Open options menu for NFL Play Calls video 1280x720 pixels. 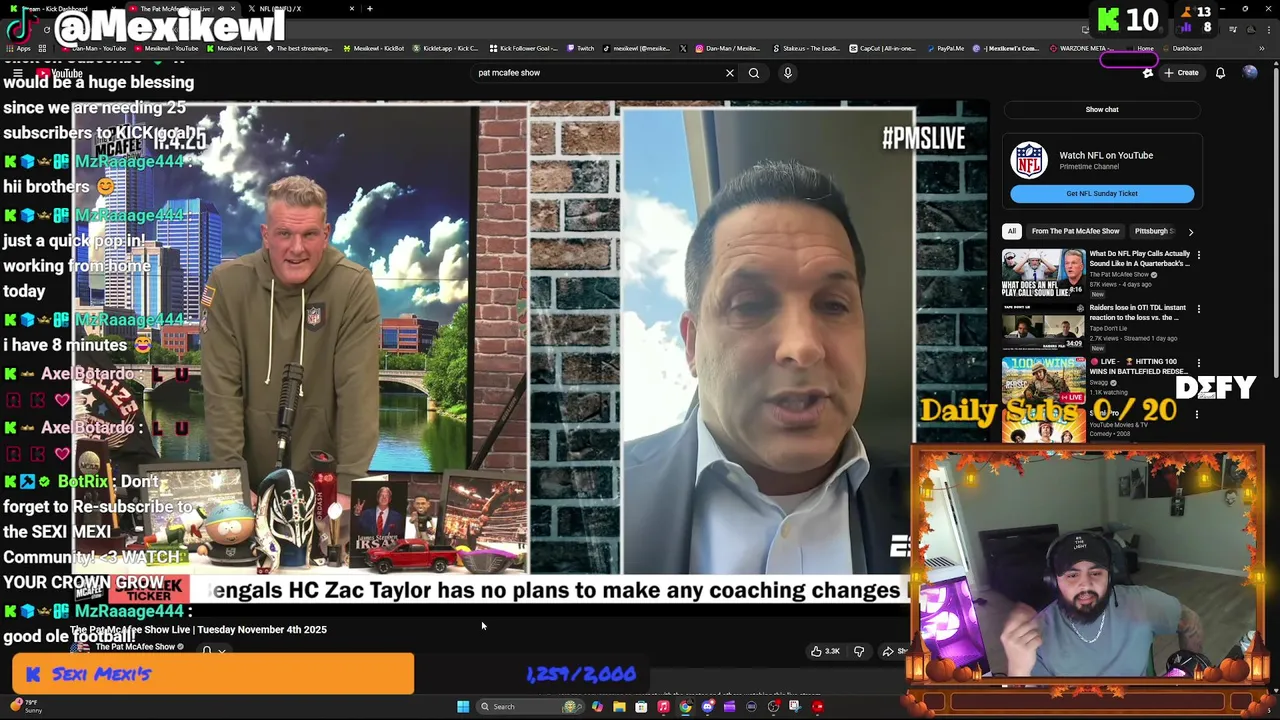1198,255
